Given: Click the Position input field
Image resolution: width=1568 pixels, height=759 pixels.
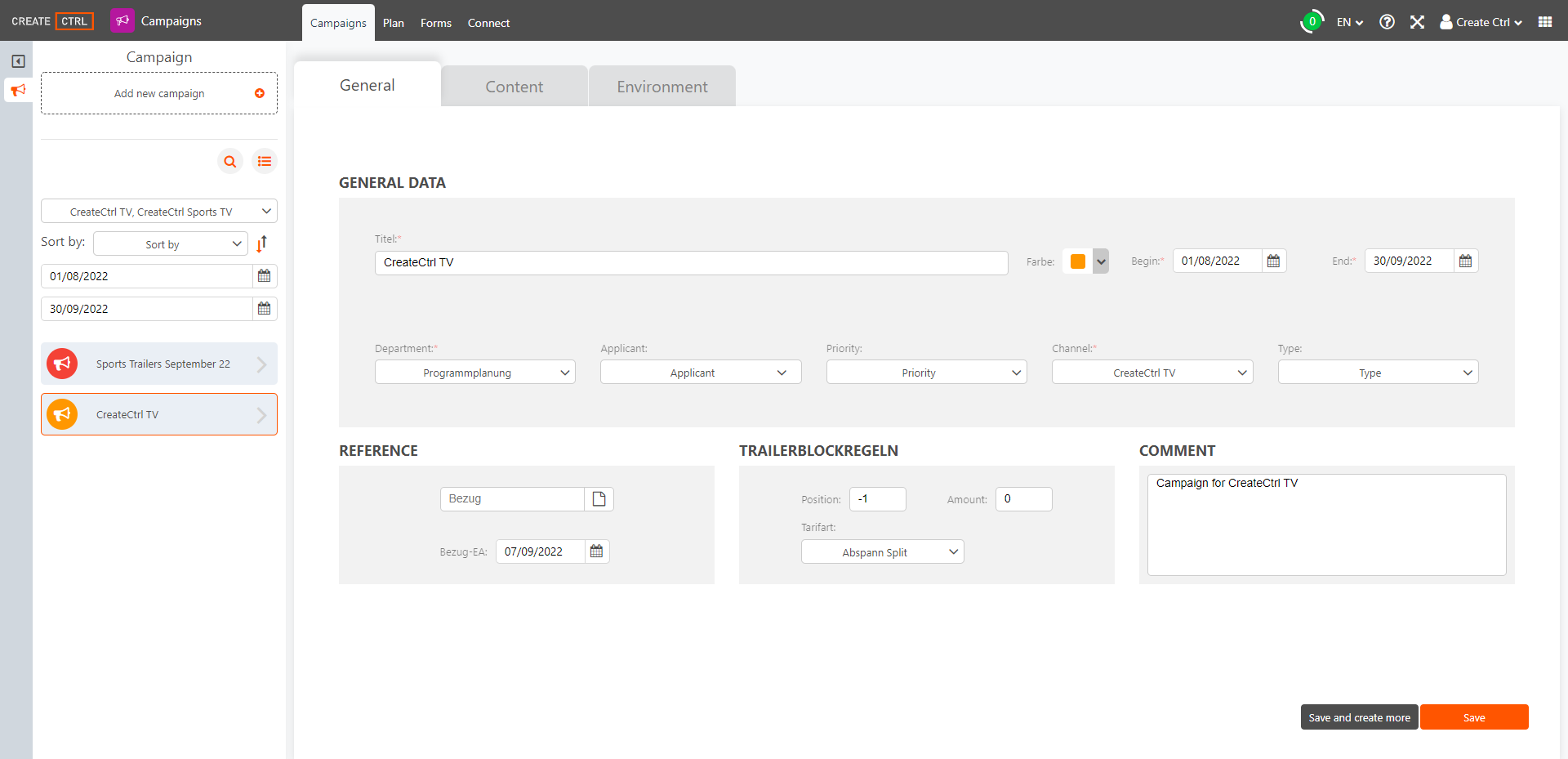Looking at the screenshot, I should tap(878, 499).
